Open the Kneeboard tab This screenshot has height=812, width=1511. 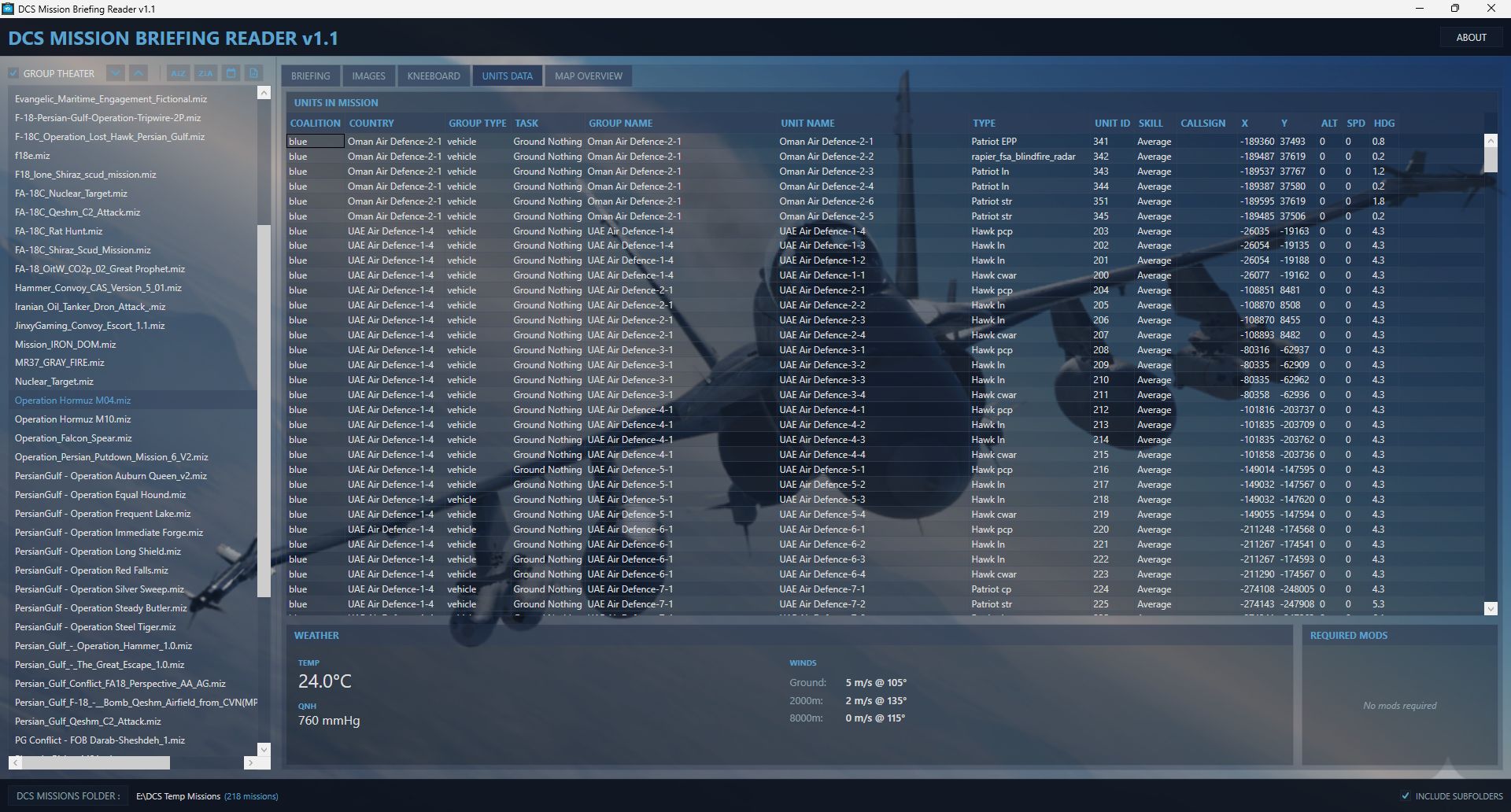[x=434, y=76]
